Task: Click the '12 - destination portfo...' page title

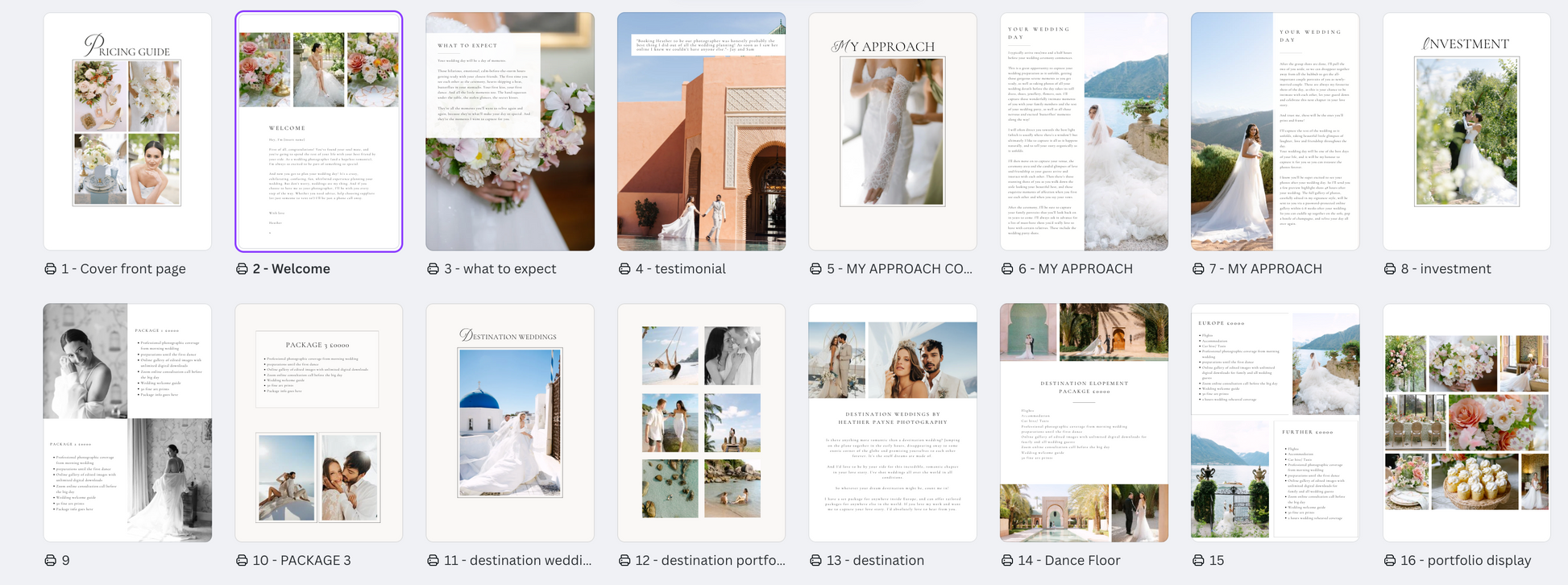Action: tap(710, 561)
